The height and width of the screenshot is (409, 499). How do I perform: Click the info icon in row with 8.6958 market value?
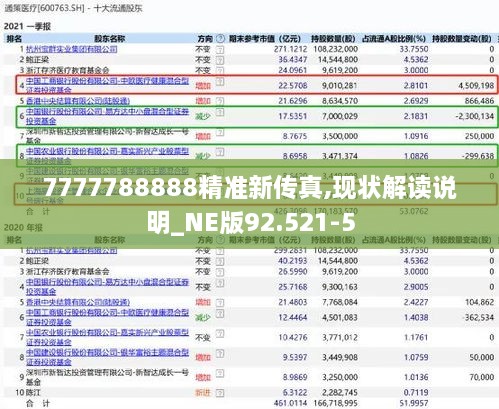tap(220, 152)
